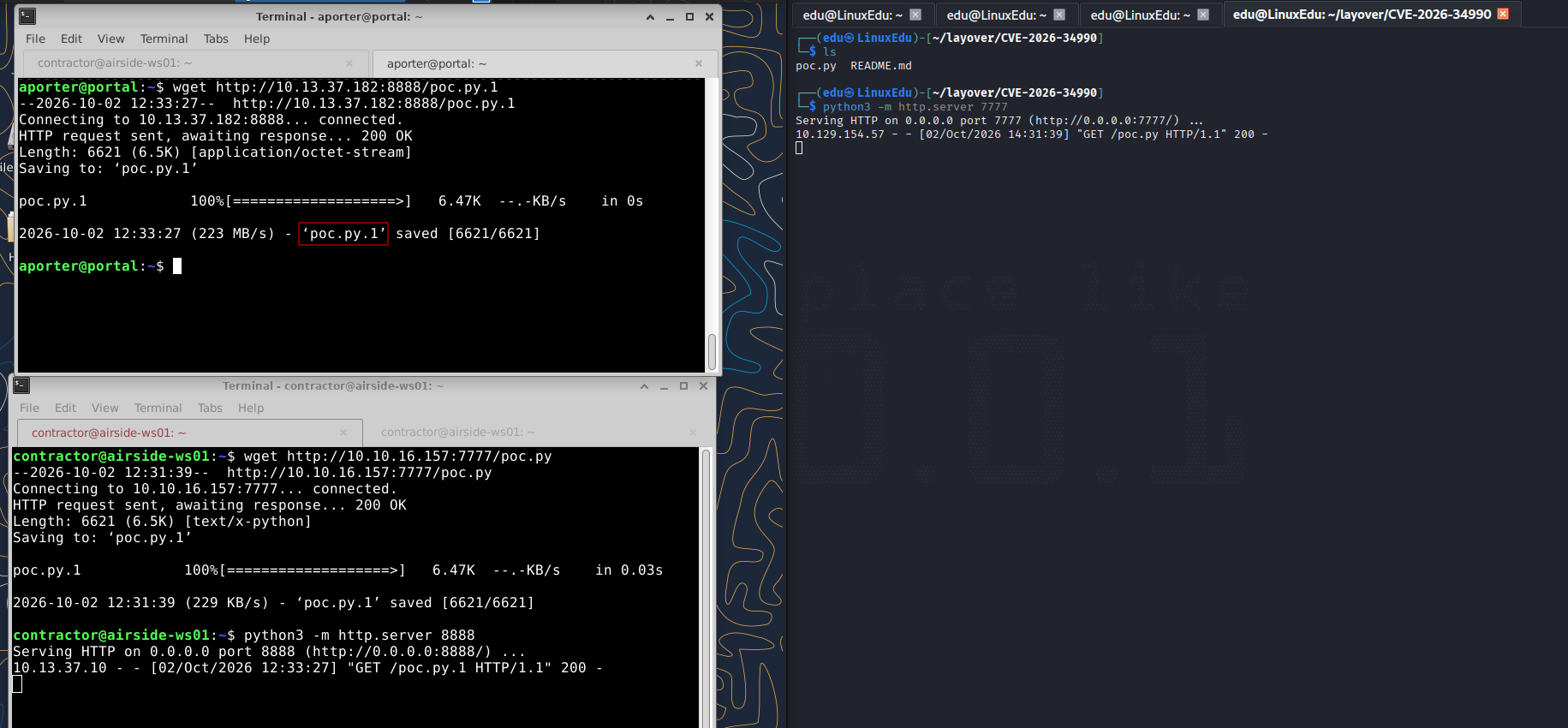Minimize the contractor@airside-ws01 terminal window

pyautogui.click(x=664, y=386)
